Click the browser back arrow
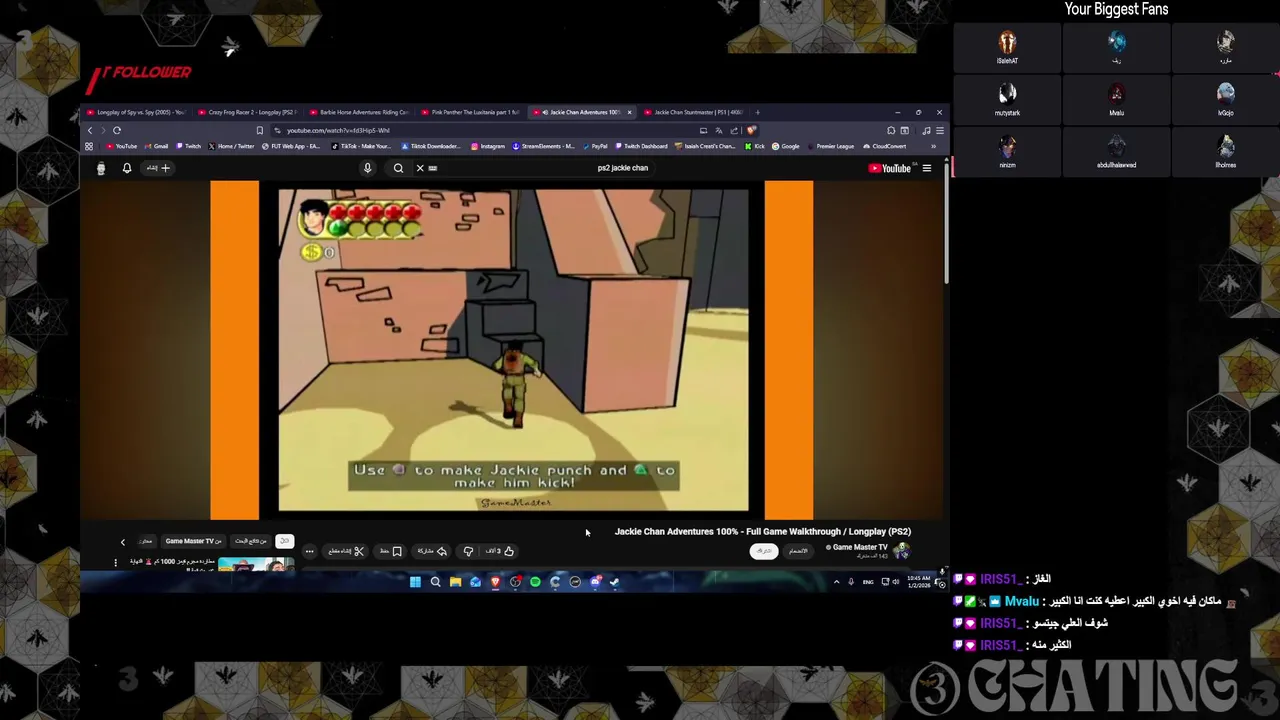This screenshot has width=1280, height=720. (90, 130)
